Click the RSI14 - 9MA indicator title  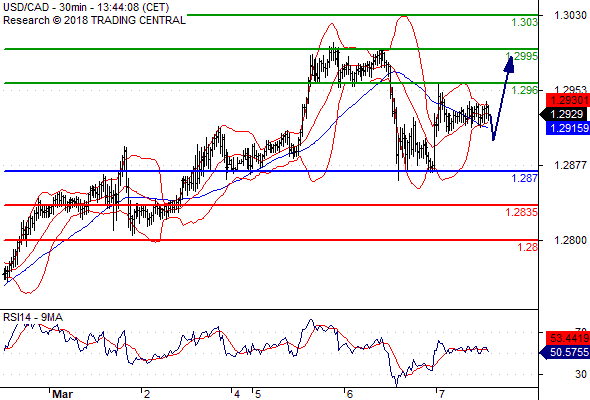coord(33,317)
